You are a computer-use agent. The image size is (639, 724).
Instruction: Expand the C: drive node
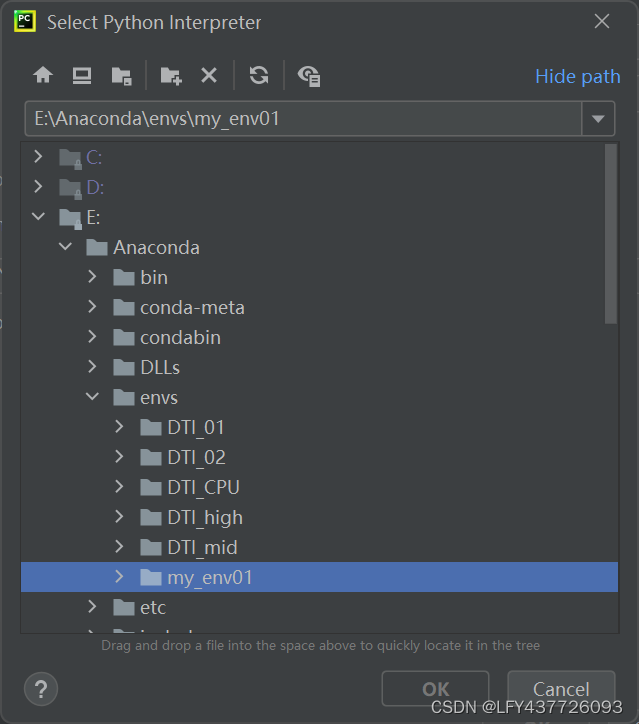pyautogui.click(x=38, y=157)
